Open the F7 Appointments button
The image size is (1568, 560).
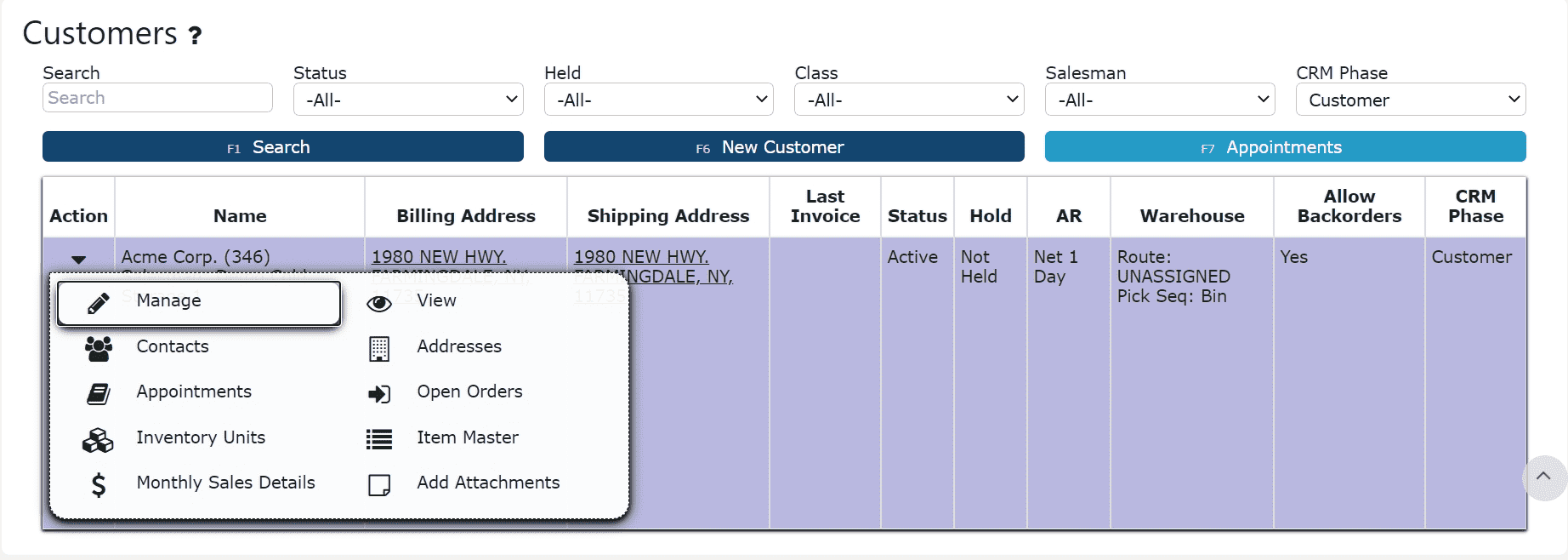(1284, 147)
